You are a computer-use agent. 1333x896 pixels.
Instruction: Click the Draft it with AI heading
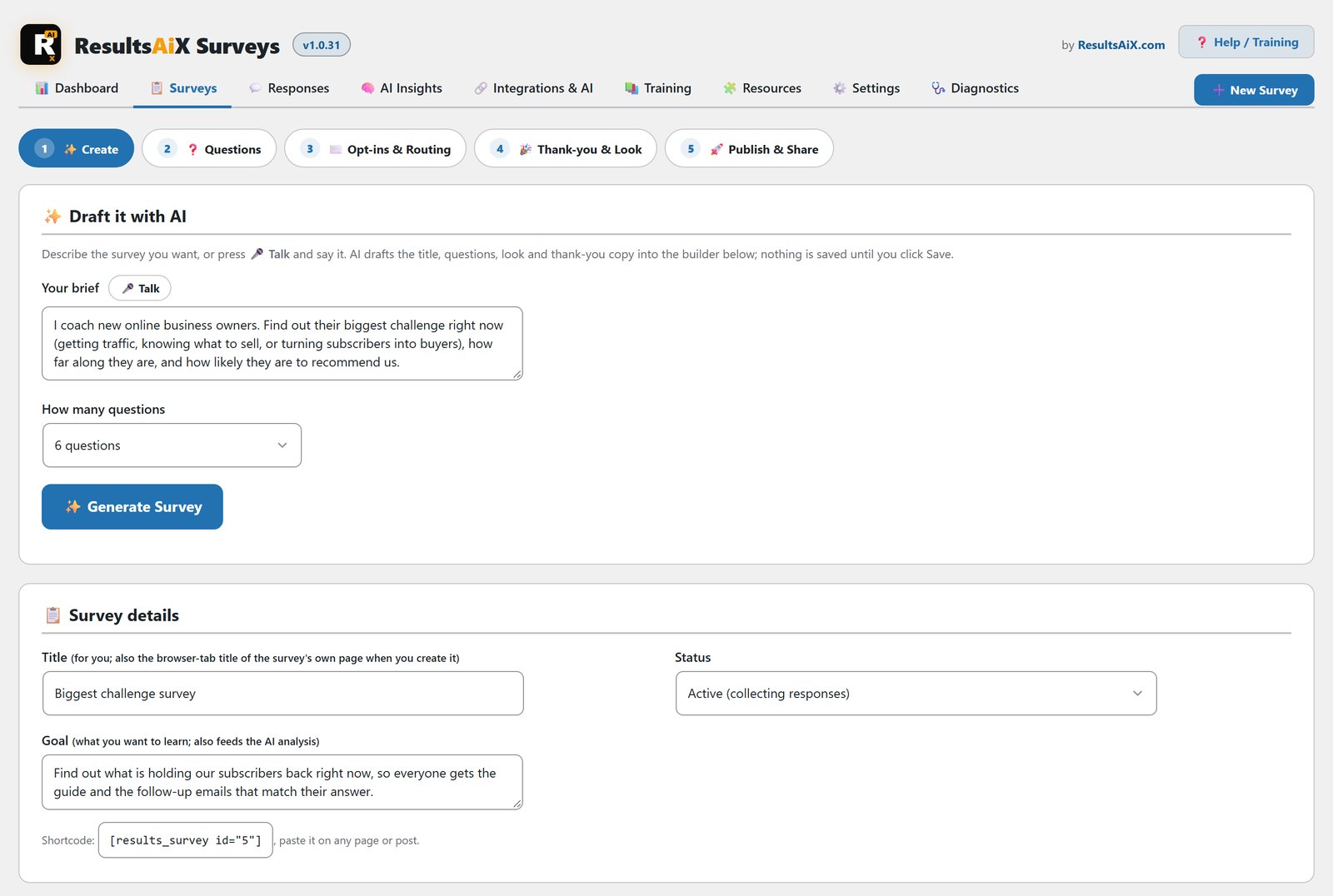[x=127, y=217]
